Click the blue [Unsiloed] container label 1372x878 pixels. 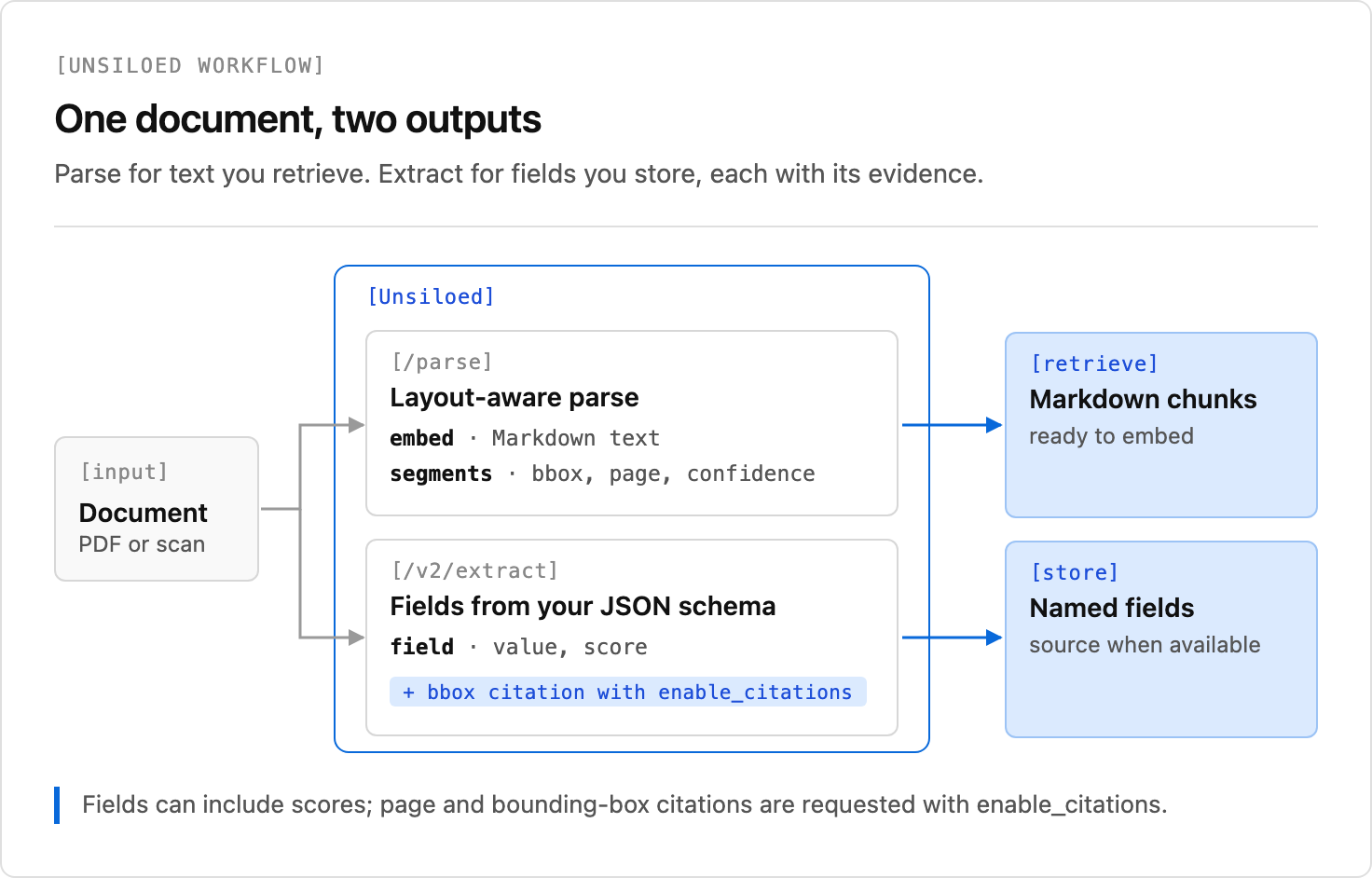[x=431, y=296]
